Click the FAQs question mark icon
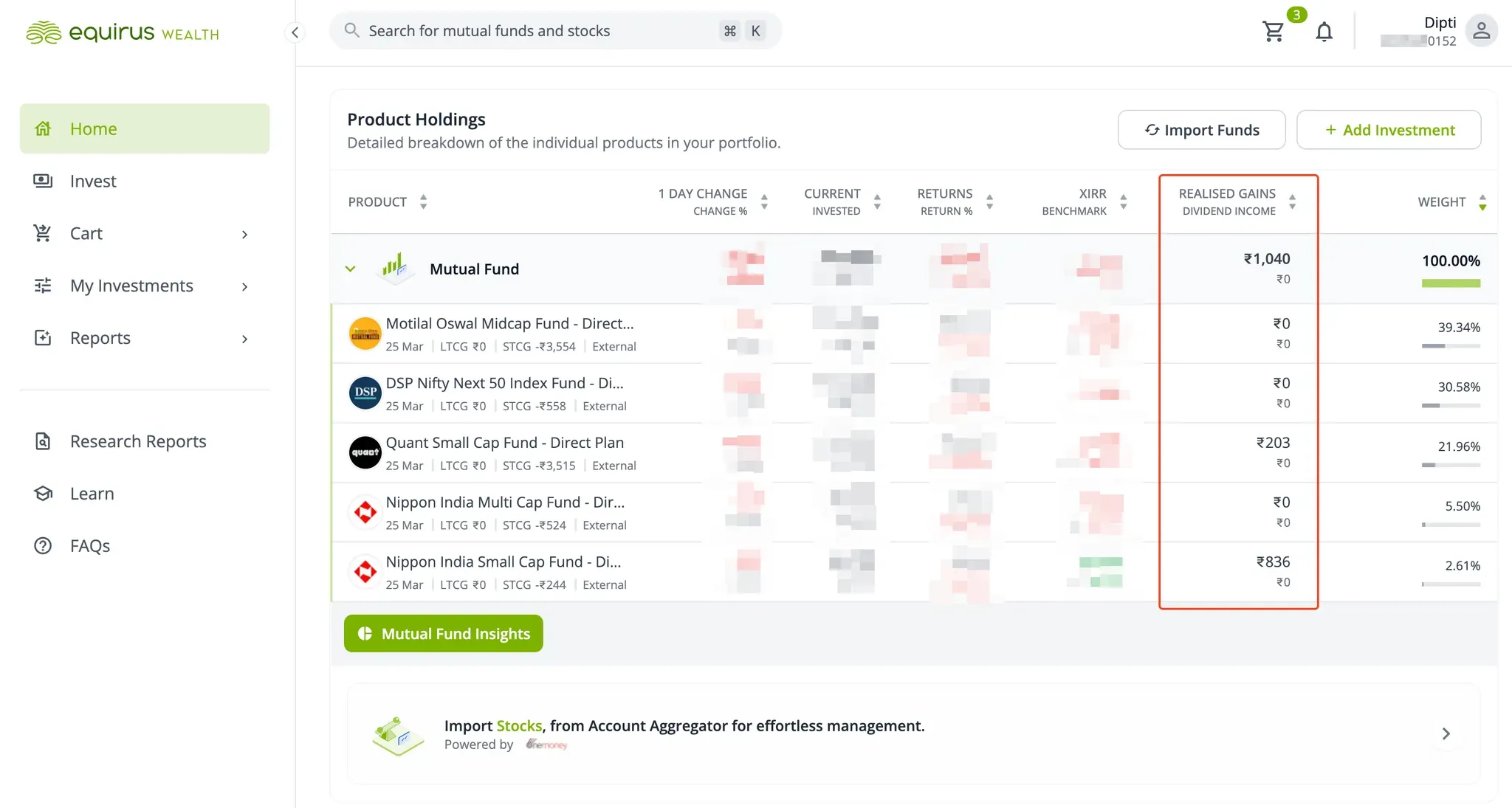 (x=43, y=546)
